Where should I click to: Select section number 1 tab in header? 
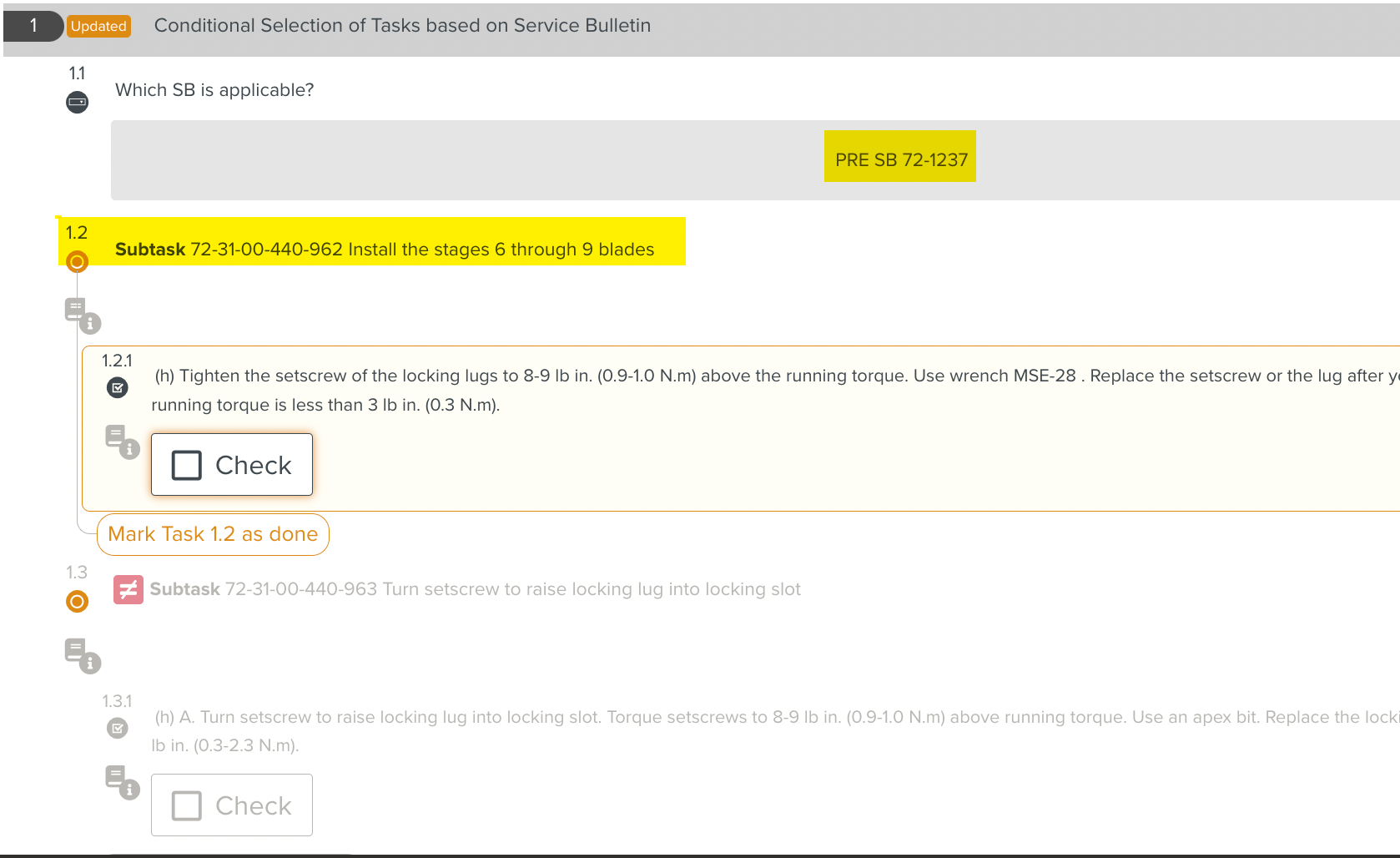click(33, 26)
